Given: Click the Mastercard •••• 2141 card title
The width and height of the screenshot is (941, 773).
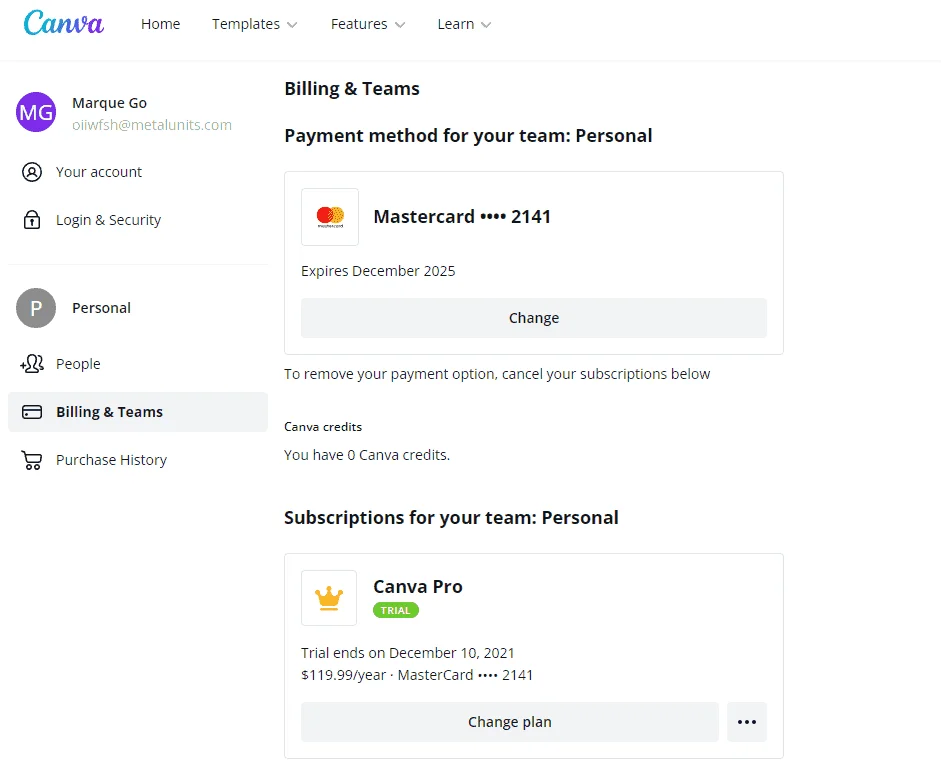Looking at the screenshot, I should click(x=462, y=217).
